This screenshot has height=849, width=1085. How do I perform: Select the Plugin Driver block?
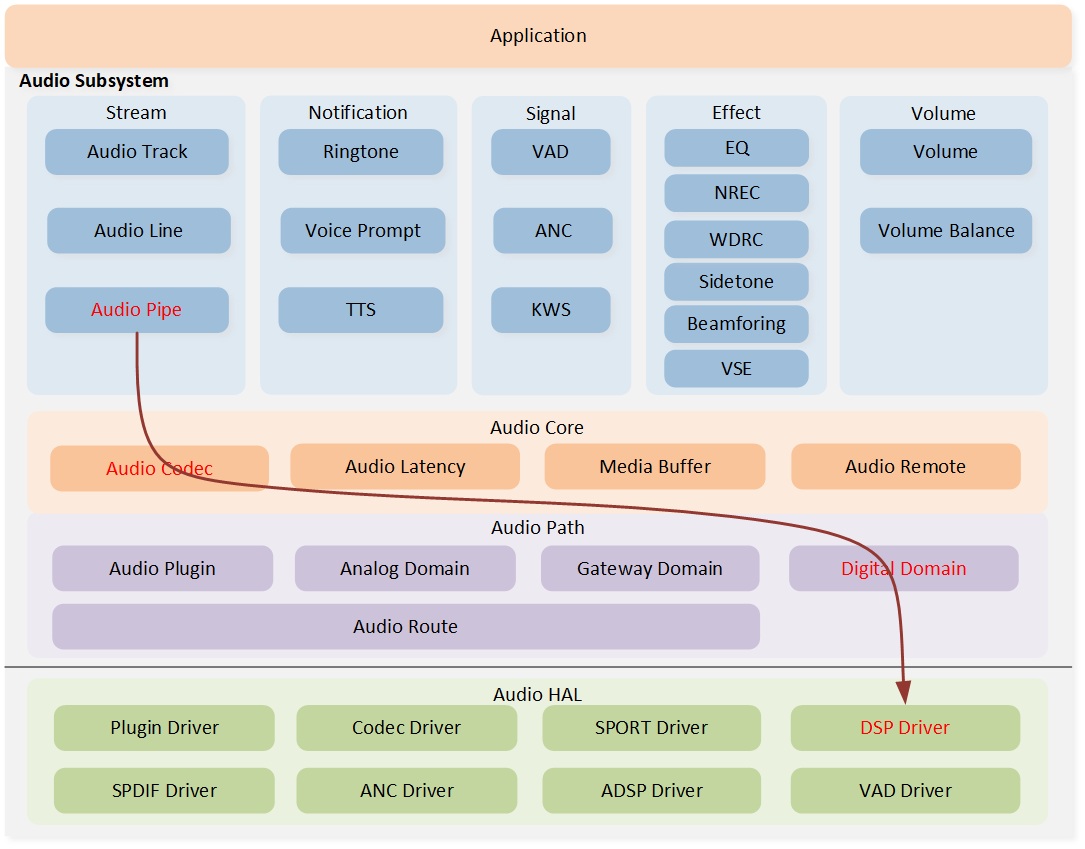[164, 728]
